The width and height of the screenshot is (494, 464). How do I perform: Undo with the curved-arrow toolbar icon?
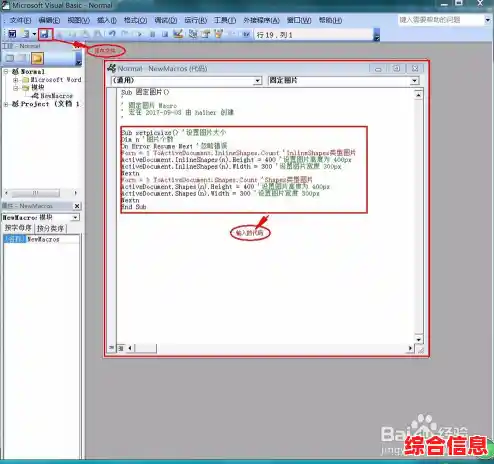[112, 34]
